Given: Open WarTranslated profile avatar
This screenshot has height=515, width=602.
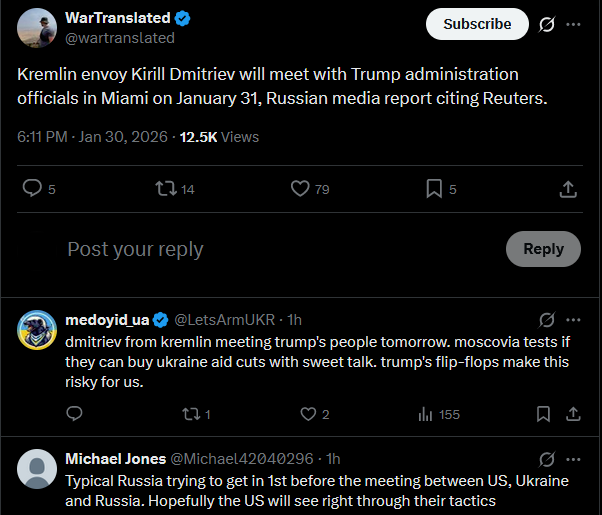Looking at the screenshot, I should pyautogui.click(x=37, y=29).
